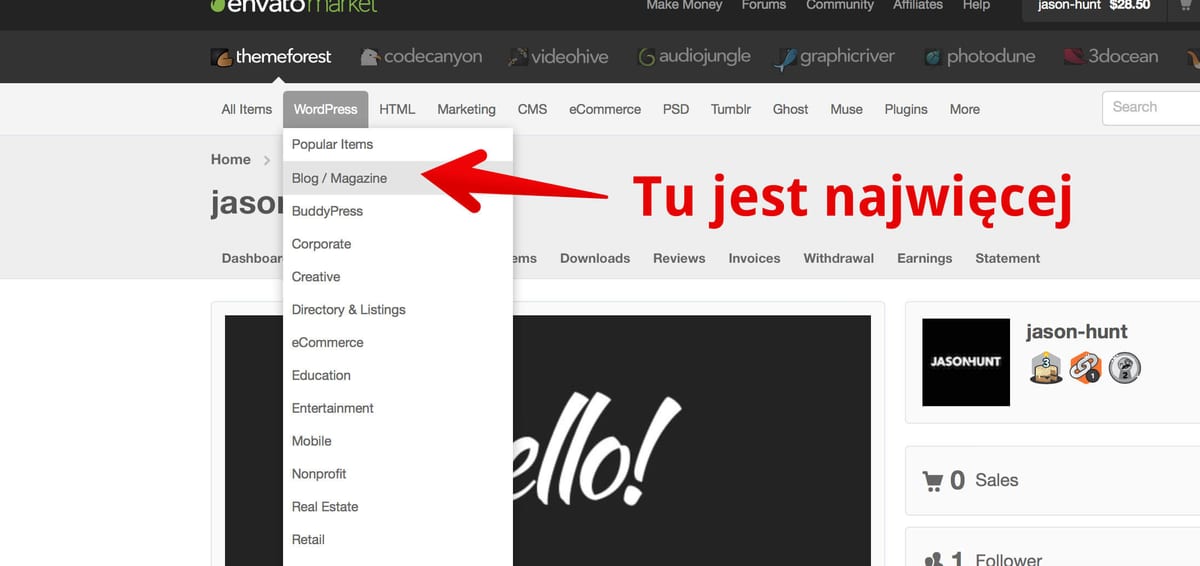Image resolution: width=1200 pixels, height=566 pixels.
Task: Open the Forums link
Action: (764, 5)
